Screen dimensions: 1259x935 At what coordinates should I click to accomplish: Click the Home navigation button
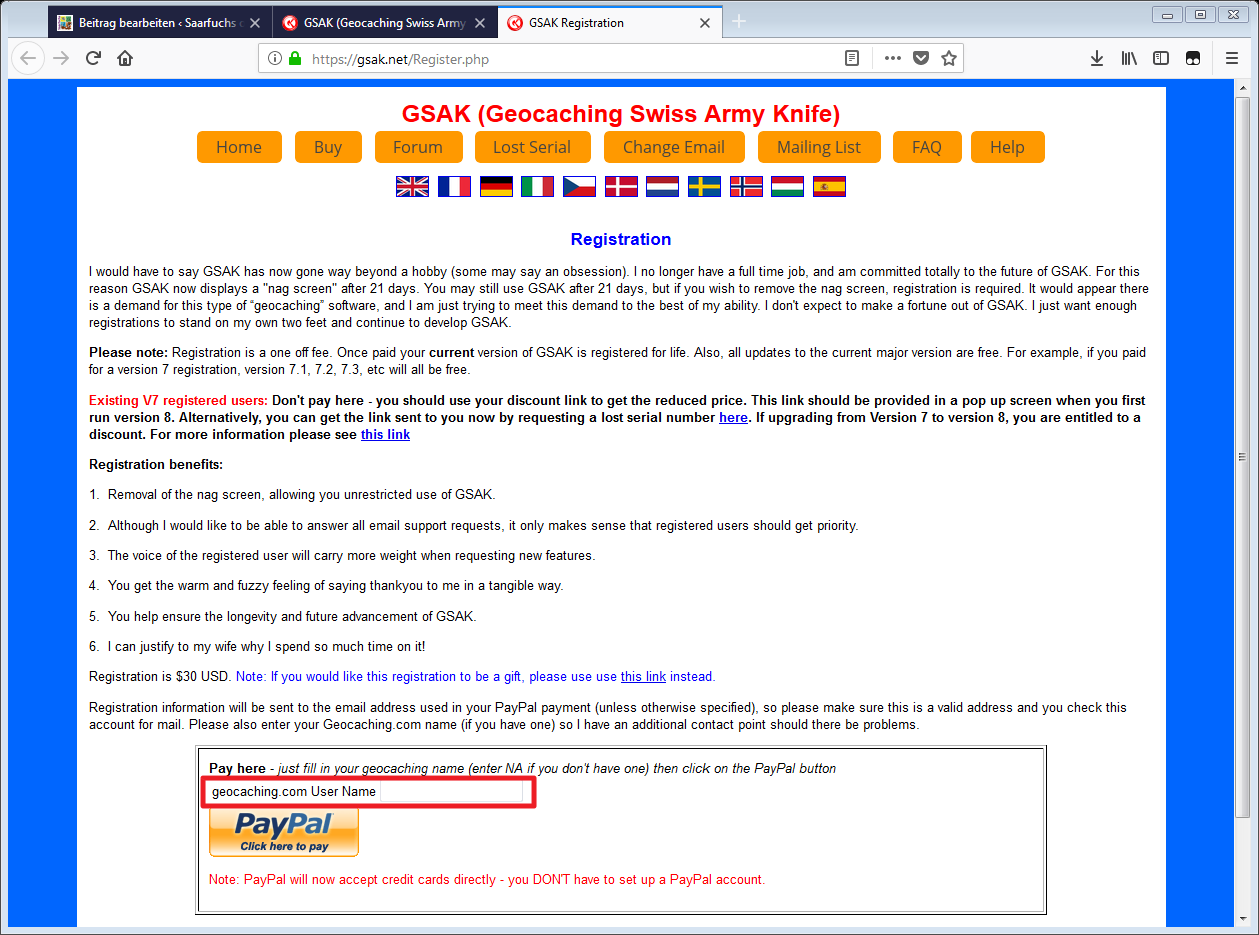click(x=239, y=147)
